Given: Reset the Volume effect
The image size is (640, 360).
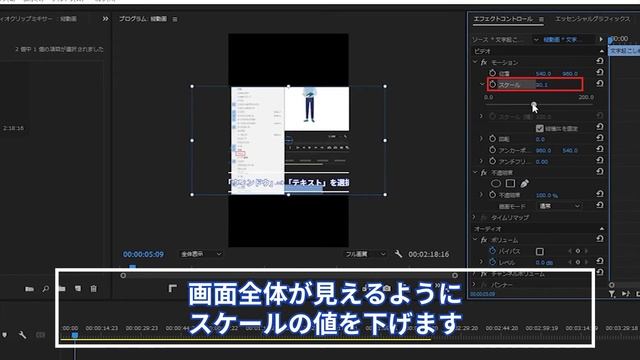Looking at the screenshot, I should [600, 239].
